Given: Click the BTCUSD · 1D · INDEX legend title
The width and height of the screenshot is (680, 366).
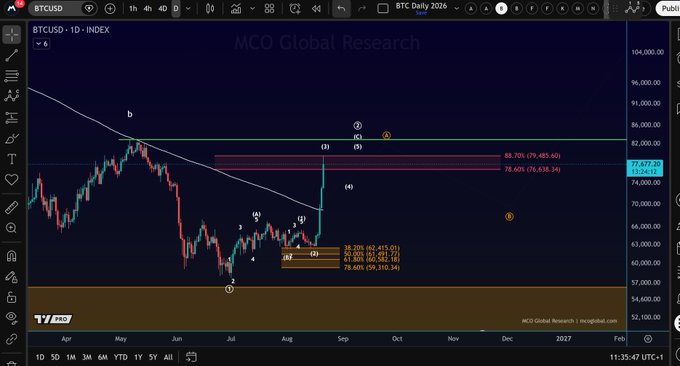Looking at the screenshot, I should [x=71, y=30].
